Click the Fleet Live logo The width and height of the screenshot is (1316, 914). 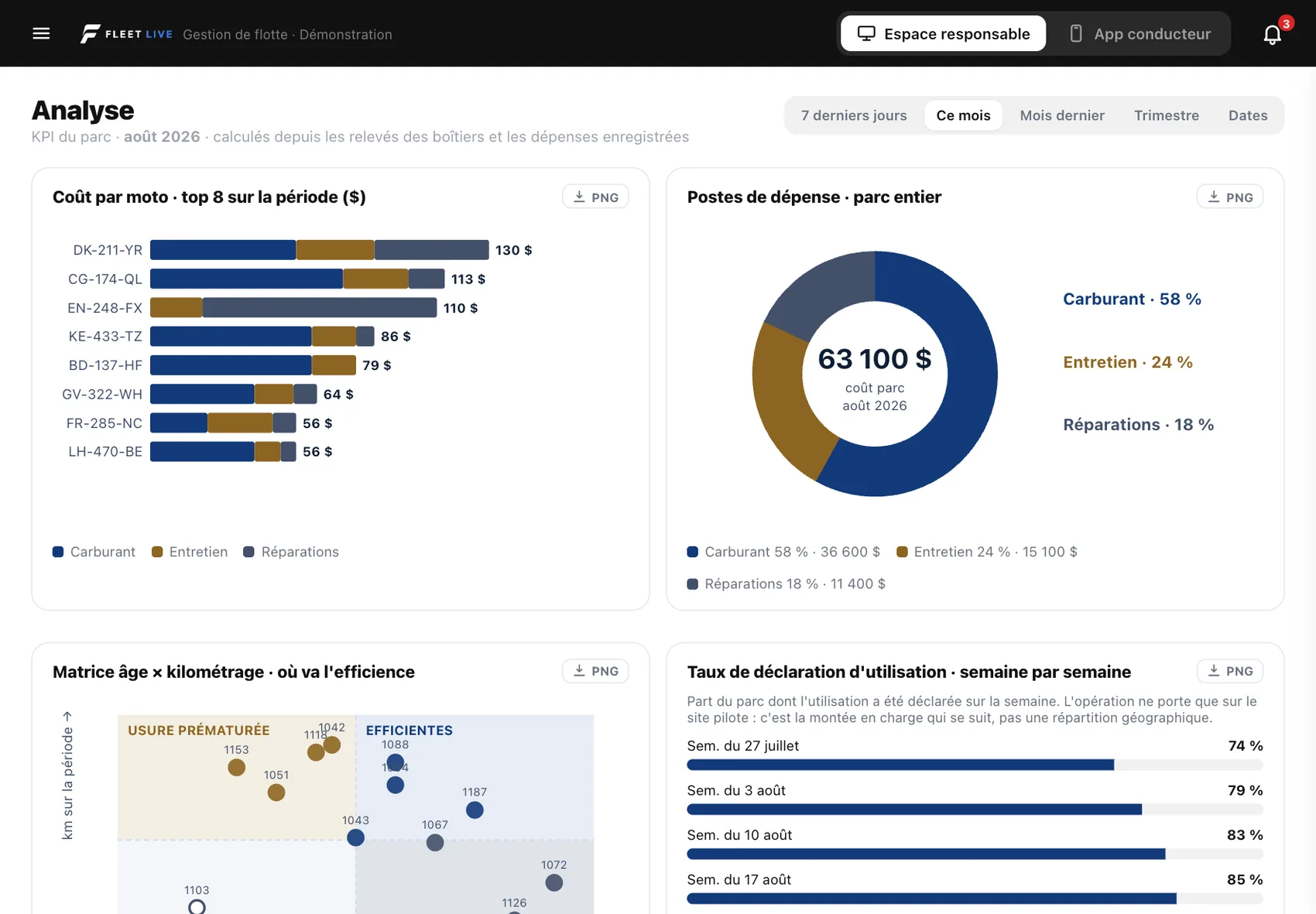click(127, 34)
